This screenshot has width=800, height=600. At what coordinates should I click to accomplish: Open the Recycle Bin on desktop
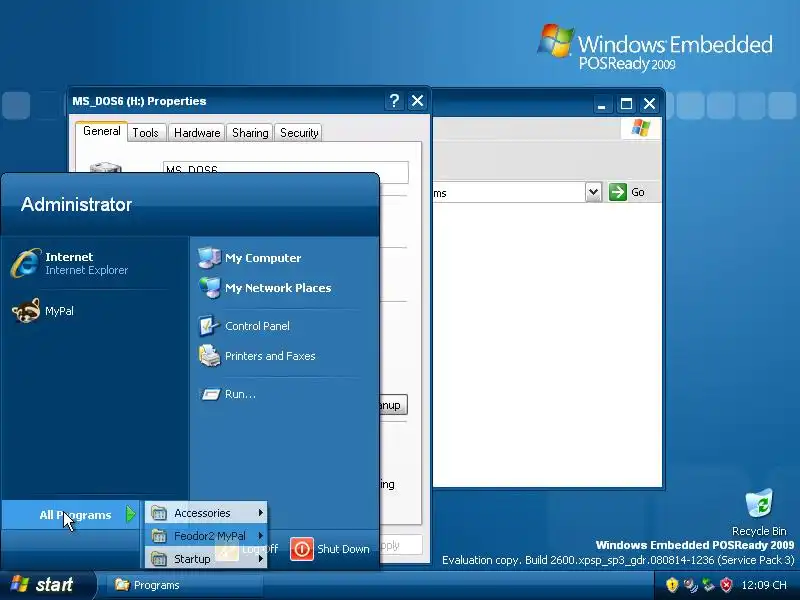759,512
